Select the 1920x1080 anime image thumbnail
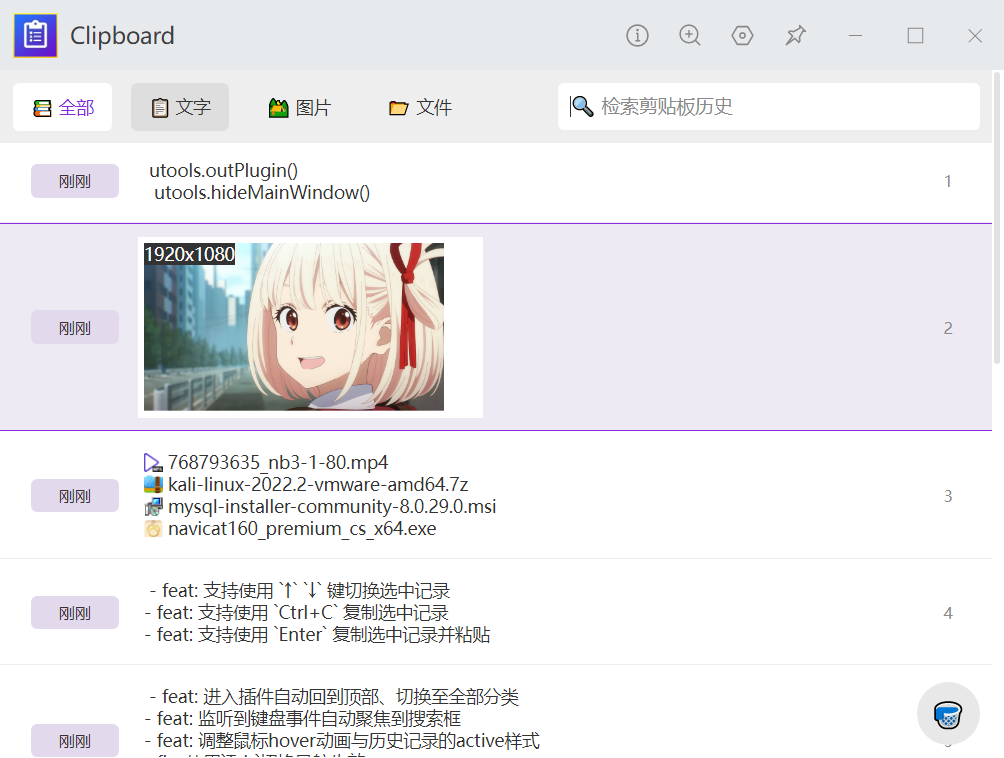This screenshot has width=1004, height=758. point(294,327)
